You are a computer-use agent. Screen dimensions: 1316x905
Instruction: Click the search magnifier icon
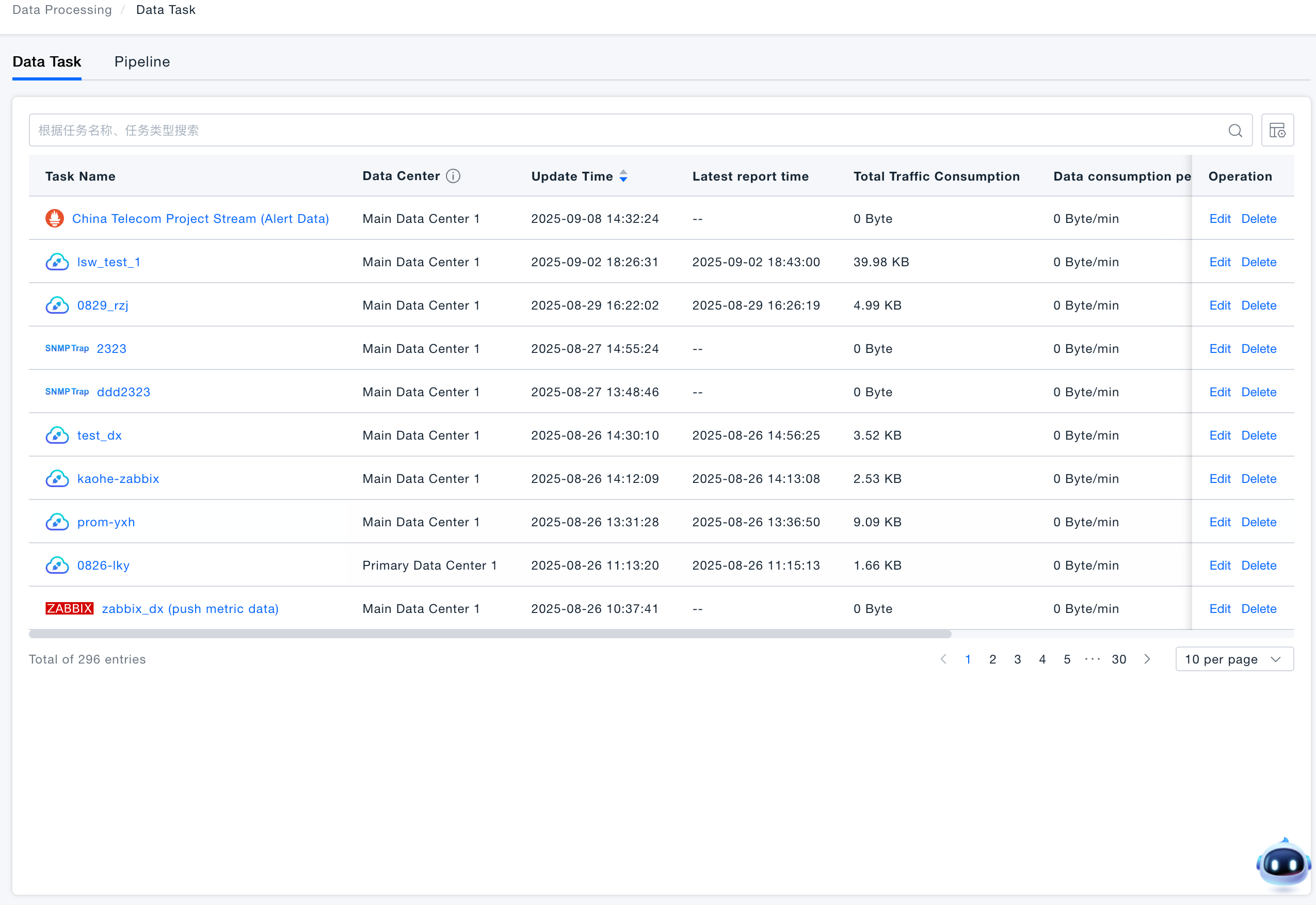pos(1234,131)
